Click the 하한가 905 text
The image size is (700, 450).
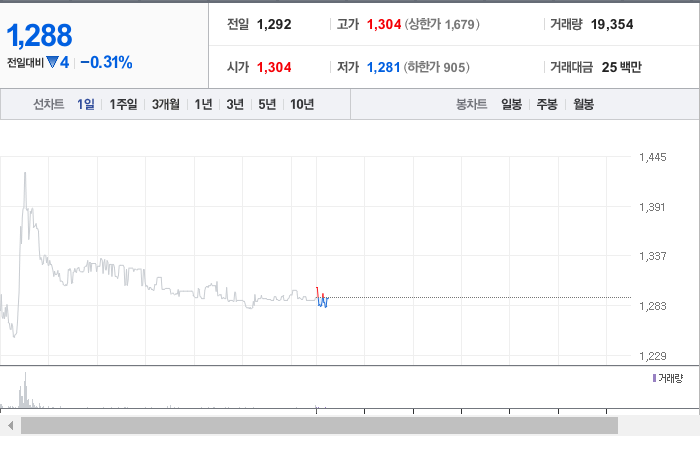(x=437, y=67)
